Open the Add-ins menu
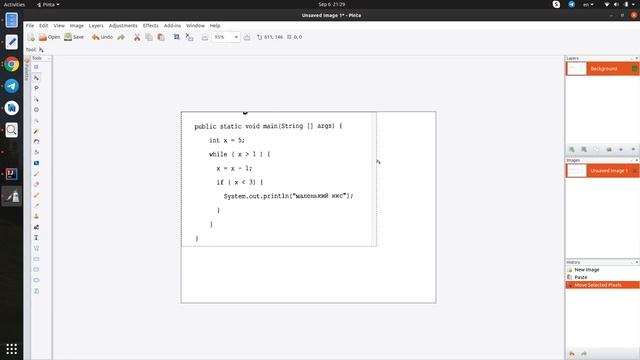 tap(172, 26)
